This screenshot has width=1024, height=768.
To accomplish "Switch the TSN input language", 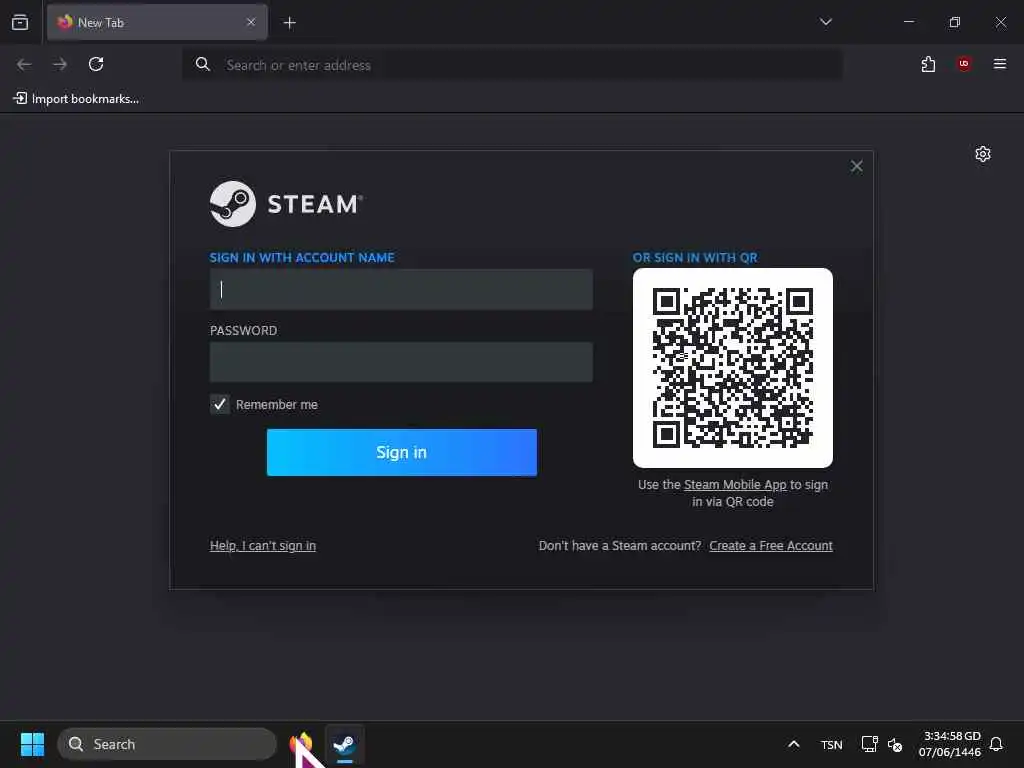I will pos(831,744).
